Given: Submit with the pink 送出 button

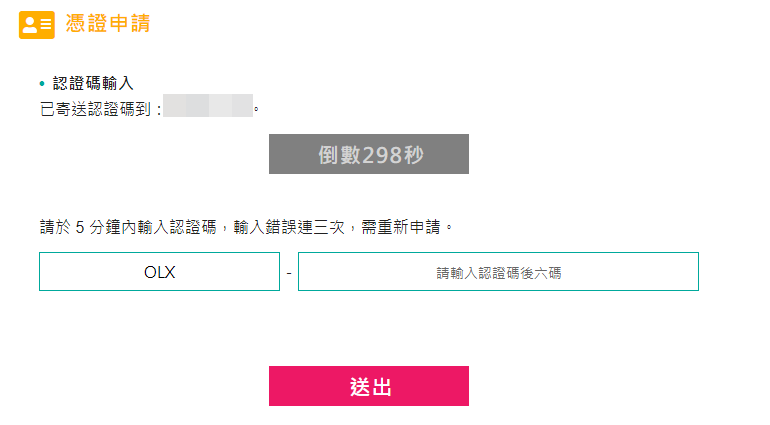Looking at the screenshot, I should [369, 386].
